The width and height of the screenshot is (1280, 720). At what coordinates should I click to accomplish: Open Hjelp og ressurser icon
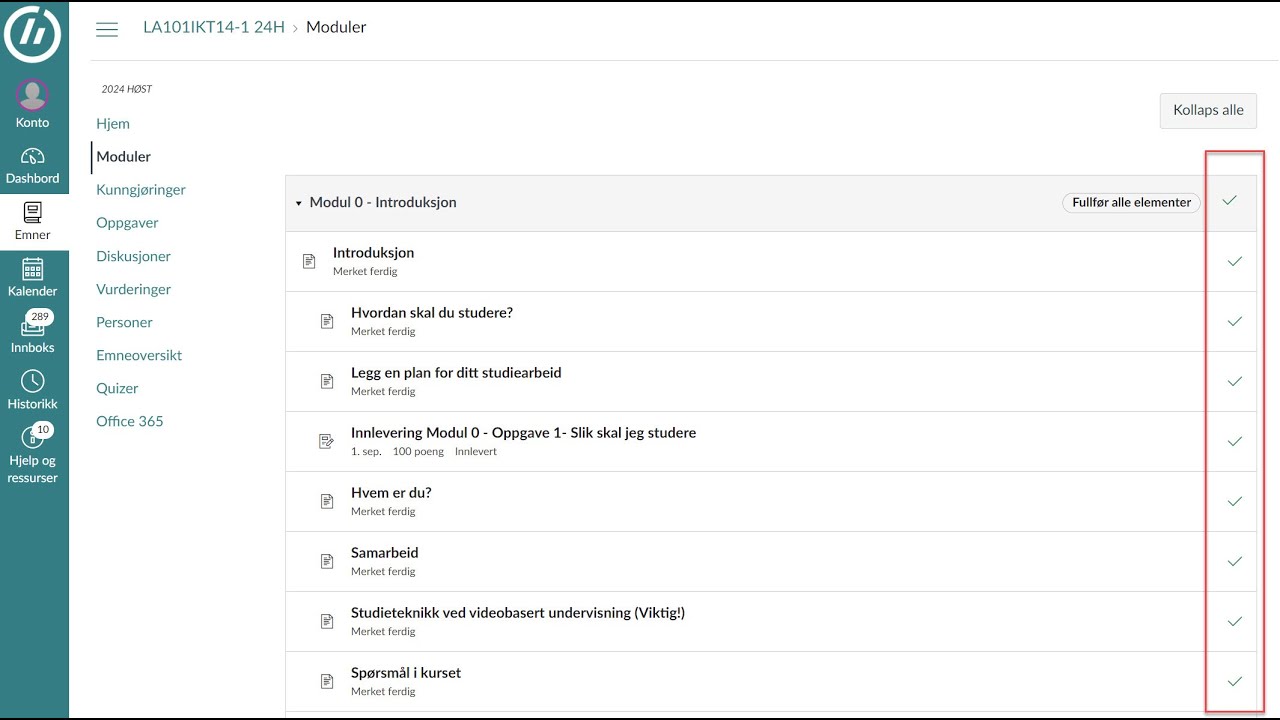(33, 438)
